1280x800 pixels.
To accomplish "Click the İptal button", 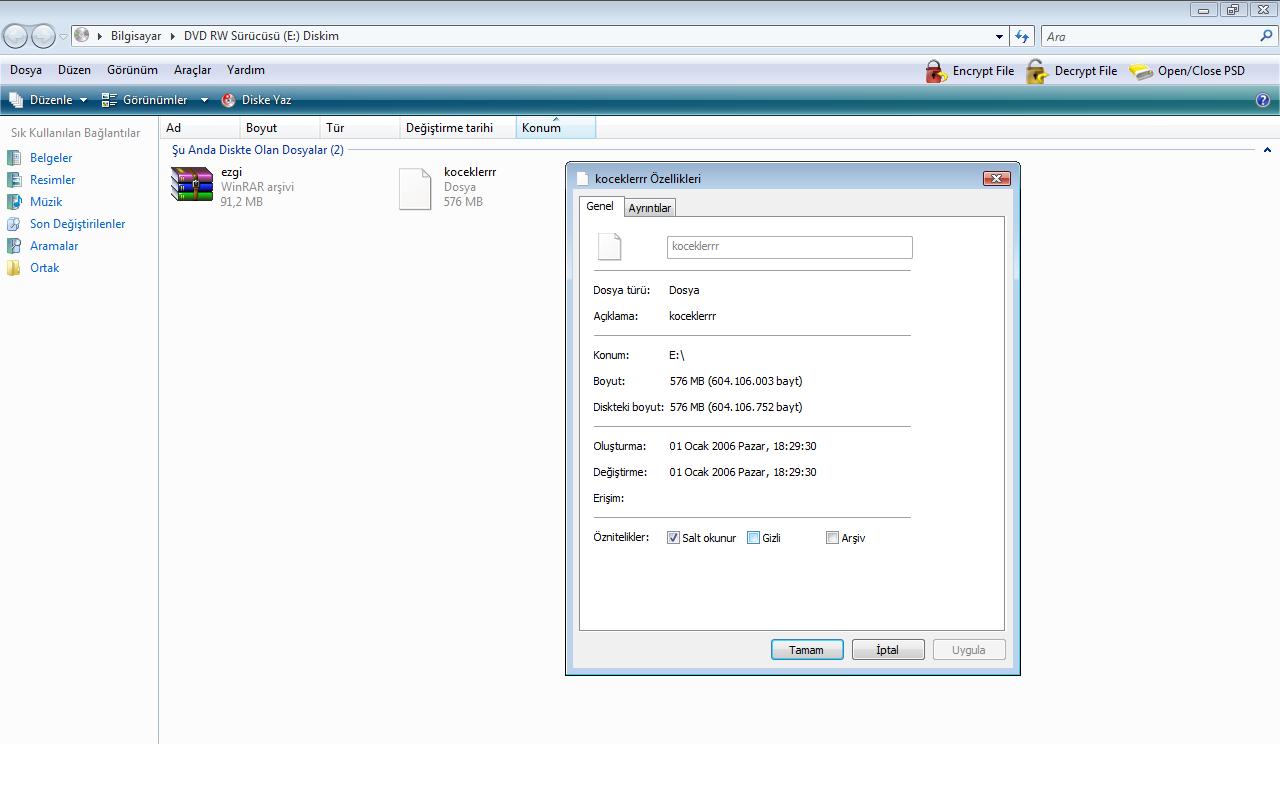I will (x=888, y=650).
